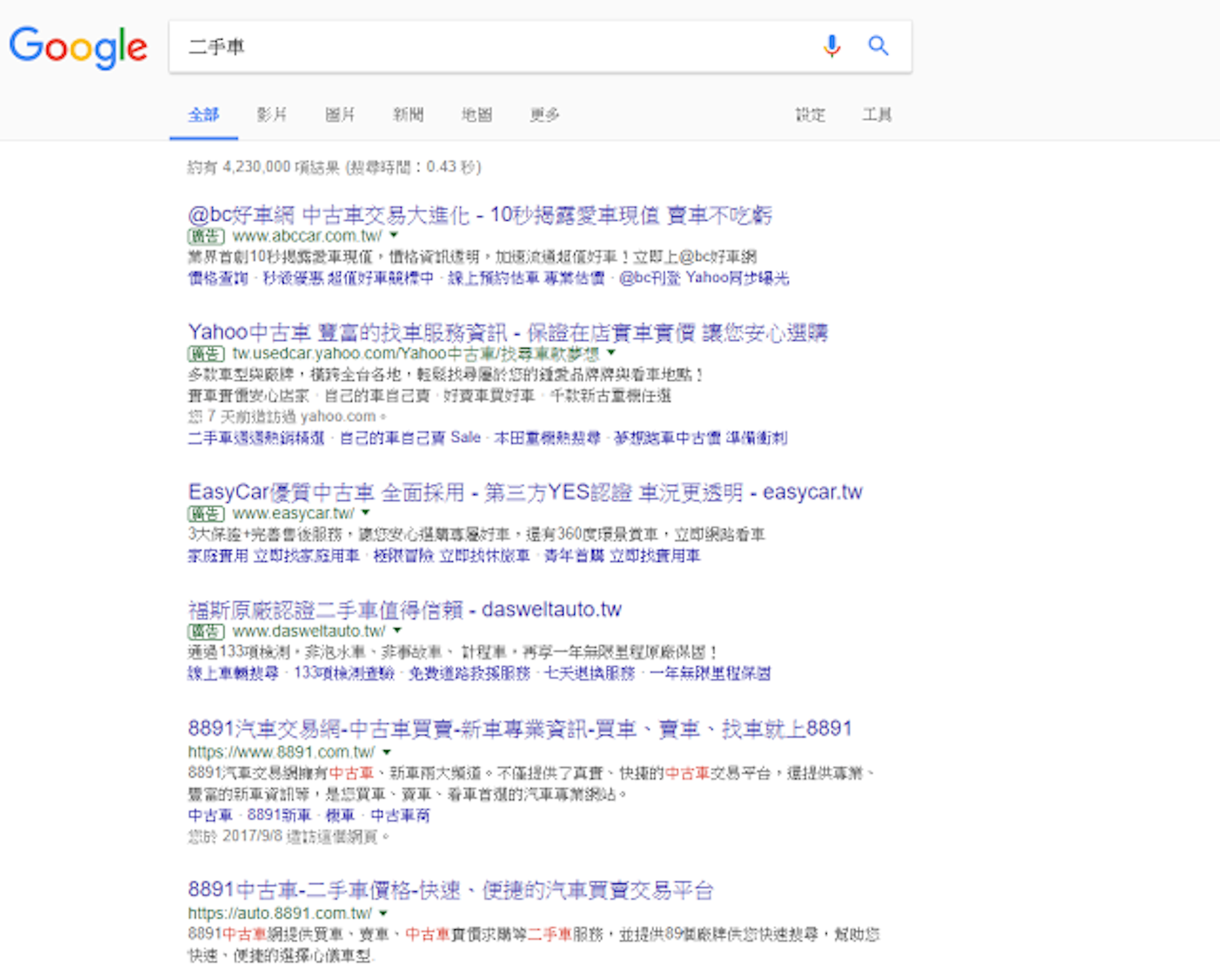Expand the arrow next to www.easycar.tw
Viewport: 1220px width, 980px height.
[365, 512]
